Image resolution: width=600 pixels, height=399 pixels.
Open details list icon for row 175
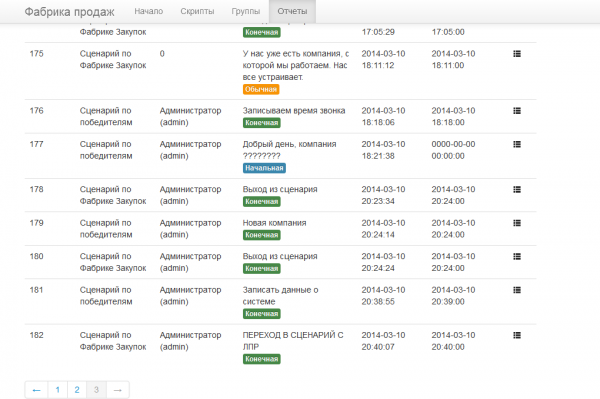(517, 54)
